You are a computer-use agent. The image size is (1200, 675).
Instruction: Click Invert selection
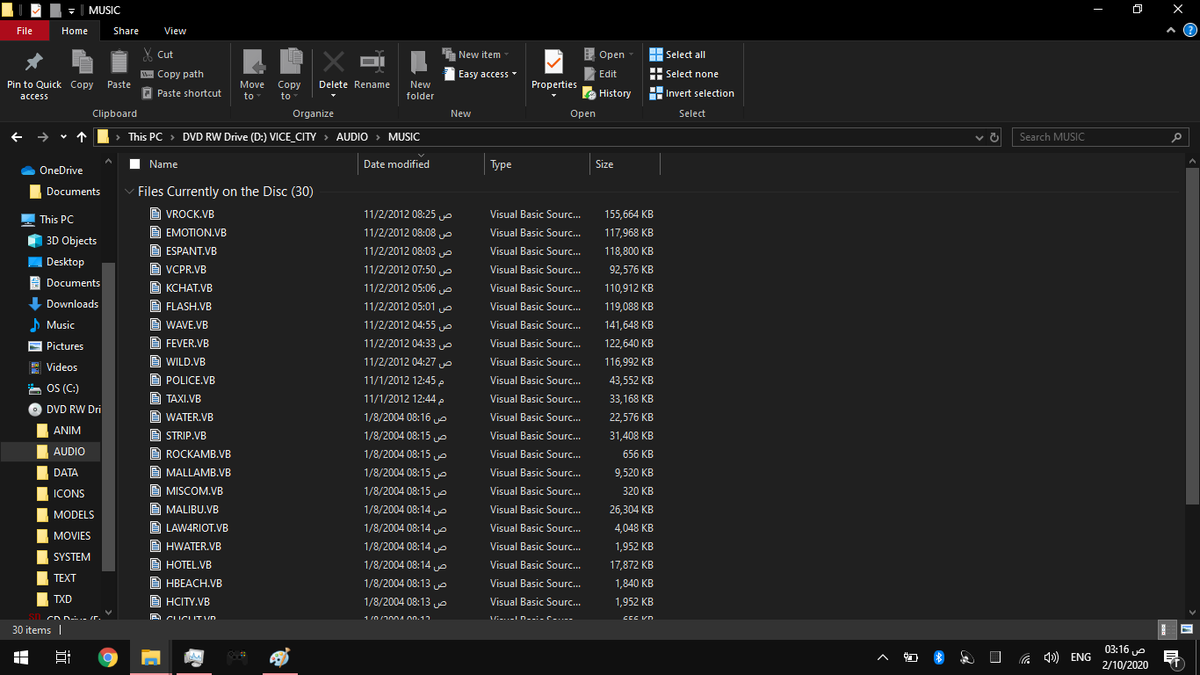coord(692,93)
